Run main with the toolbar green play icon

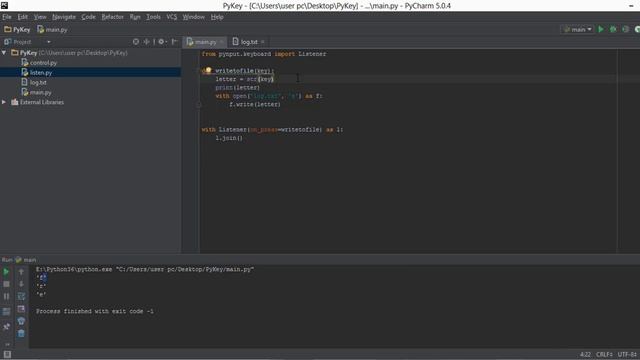600,29
